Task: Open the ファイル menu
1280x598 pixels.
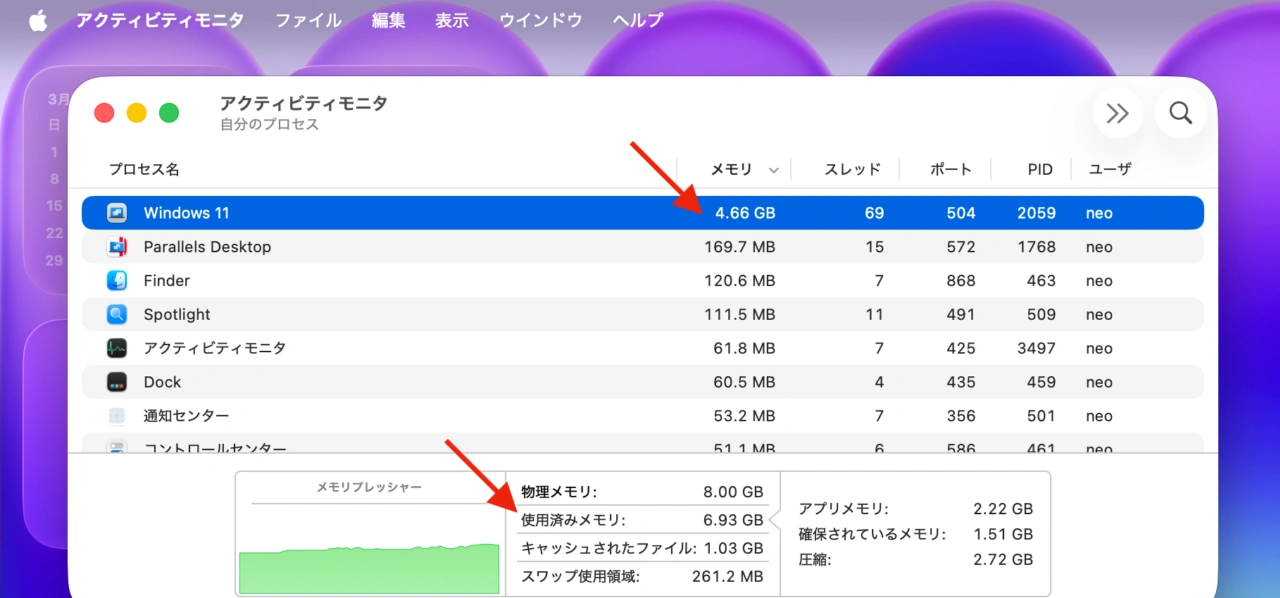Action: tap(308, 19)
